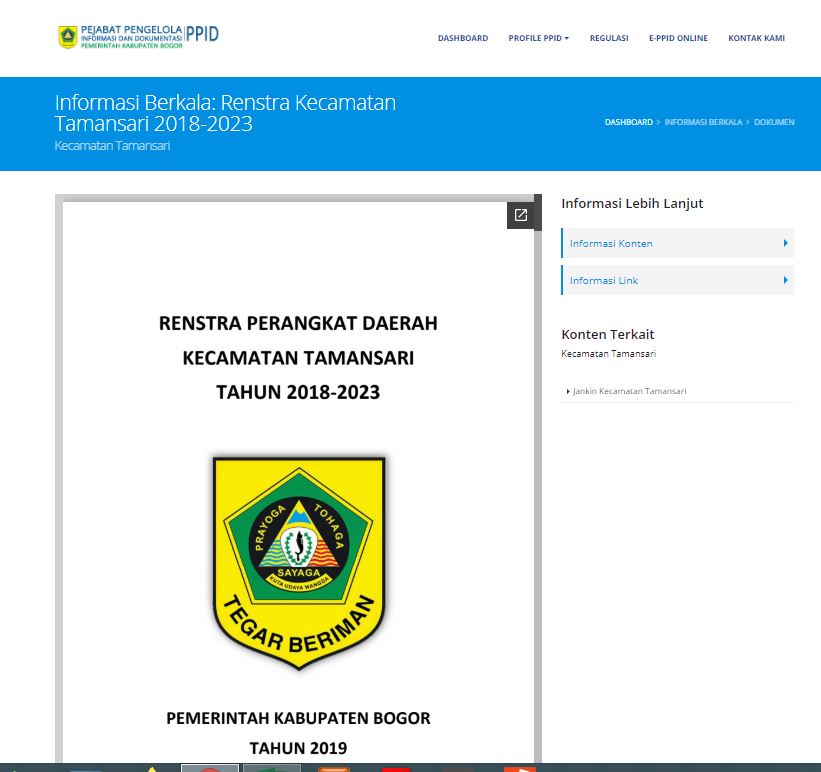
Task: Expand the Informasi Link panel
Action: point(678,280)
